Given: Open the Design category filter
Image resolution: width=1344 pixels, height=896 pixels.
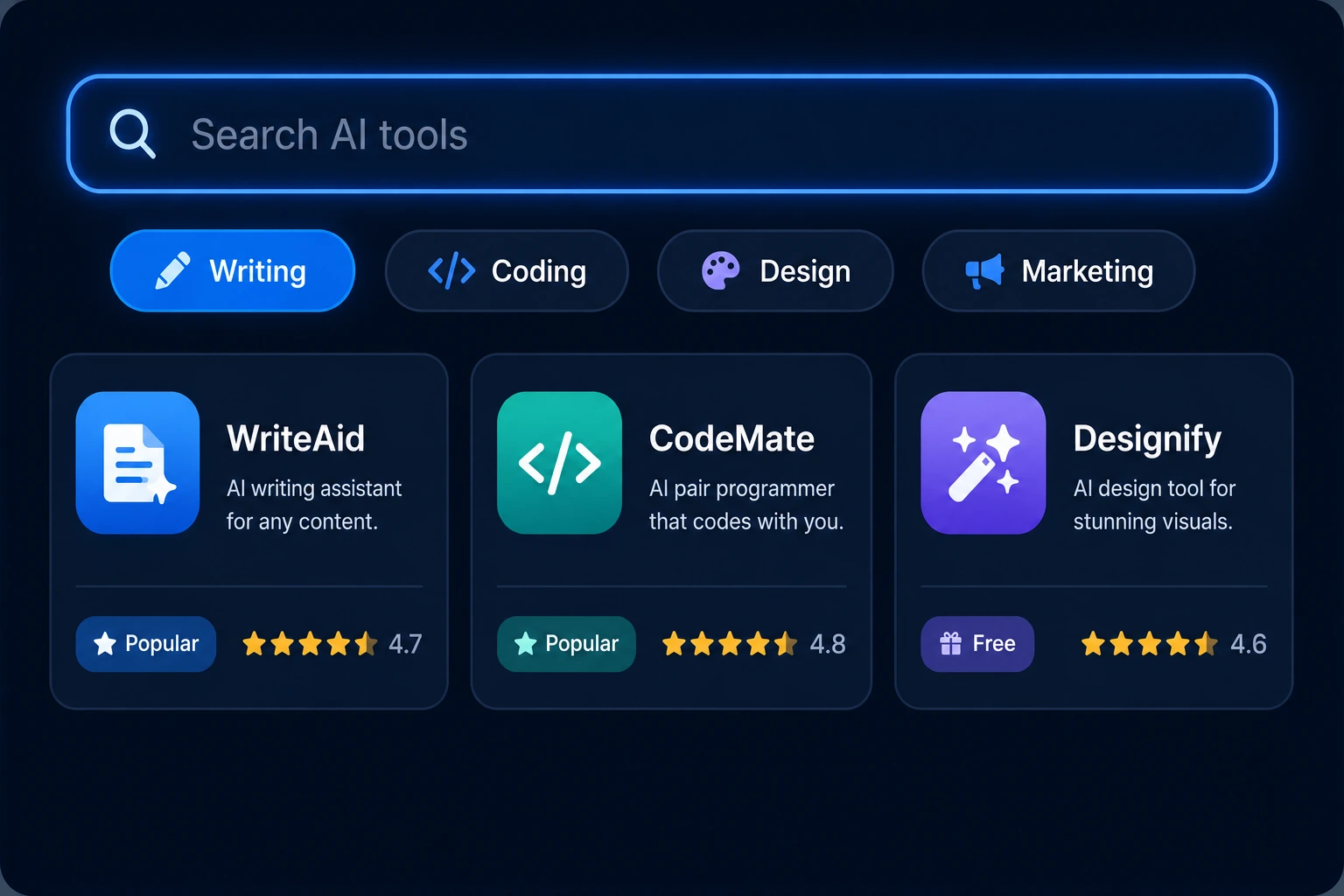Looking at the screenshot, I should click(775, 270).
